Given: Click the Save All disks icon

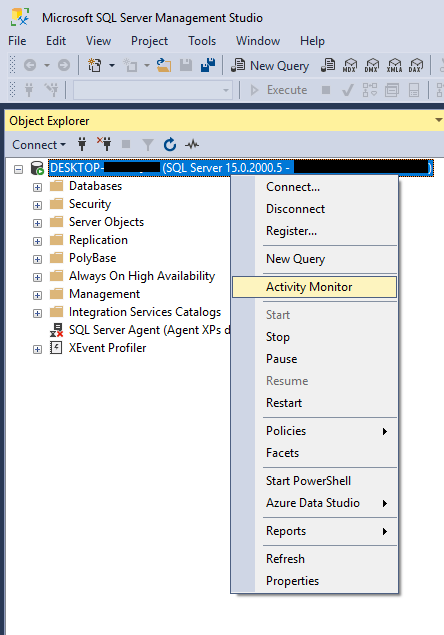Looking at the screenshot, I should tap(208, 65).
